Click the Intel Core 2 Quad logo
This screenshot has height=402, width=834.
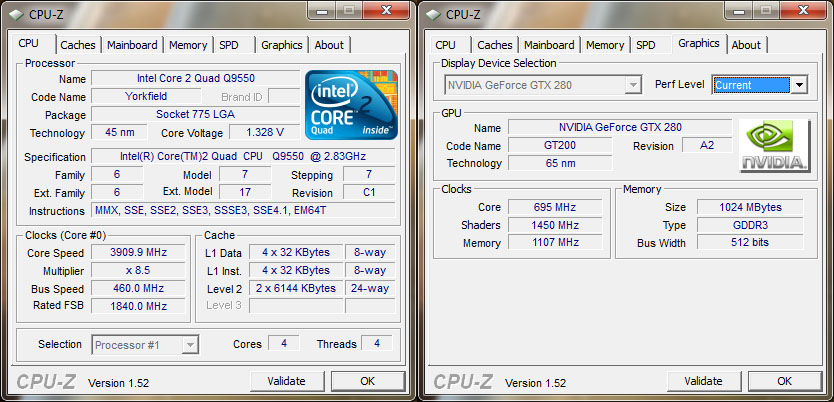pos(352,105)
